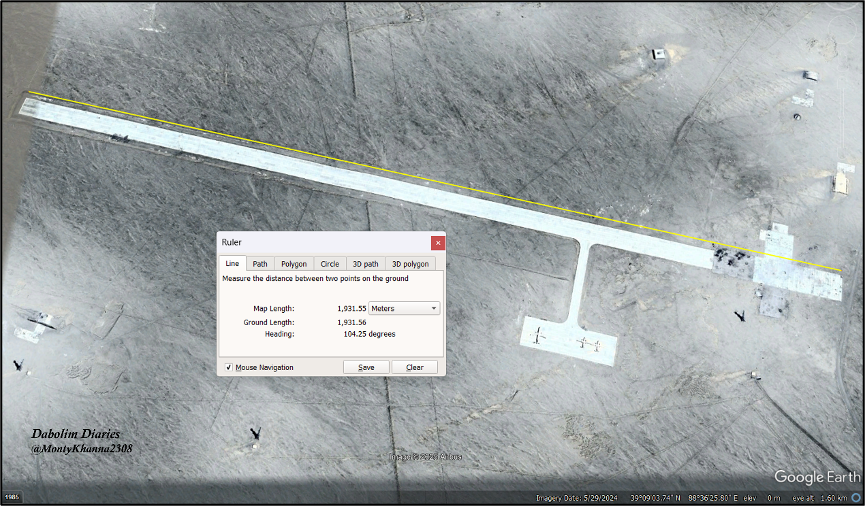This screenshot has height=506, width=866.
Task: Close the Ruler dialog
Action: click(x=437, y=243)
